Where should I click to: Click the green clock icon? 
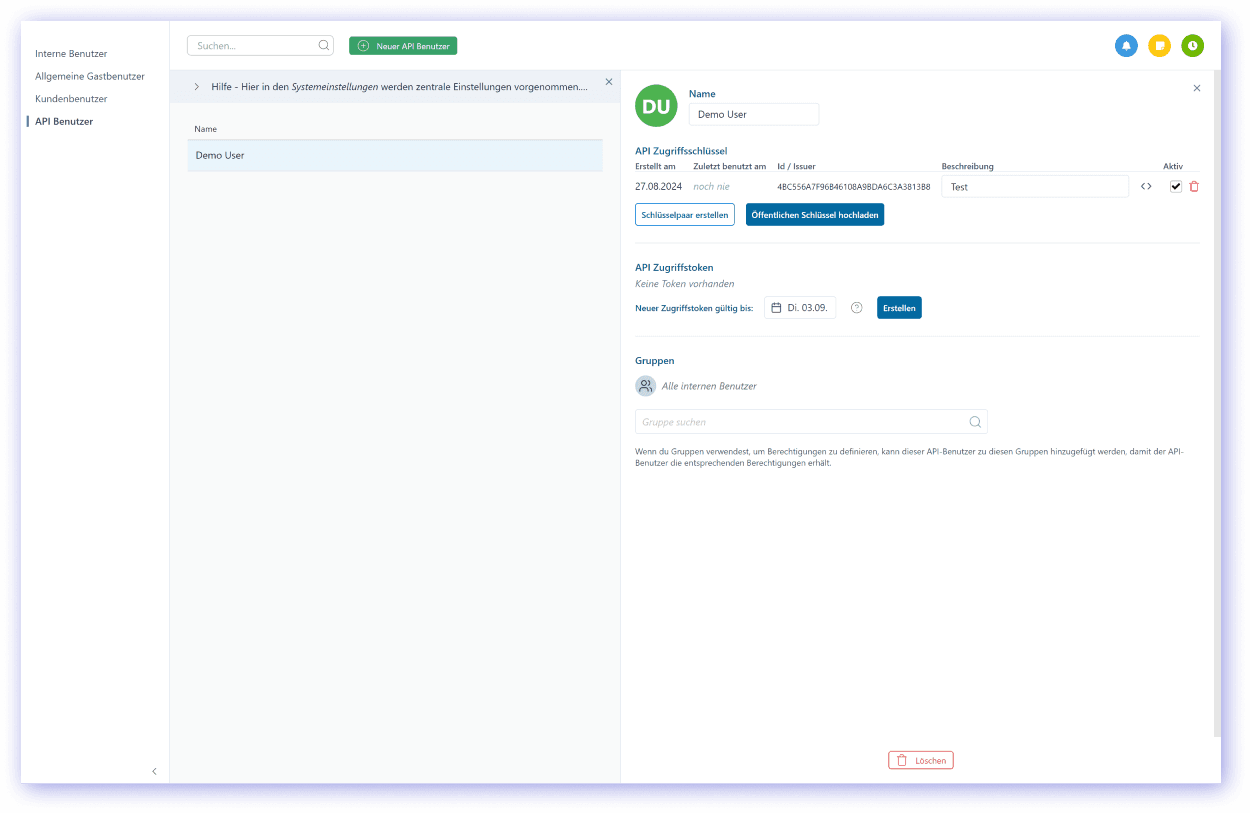click(x=1192, y=46)
